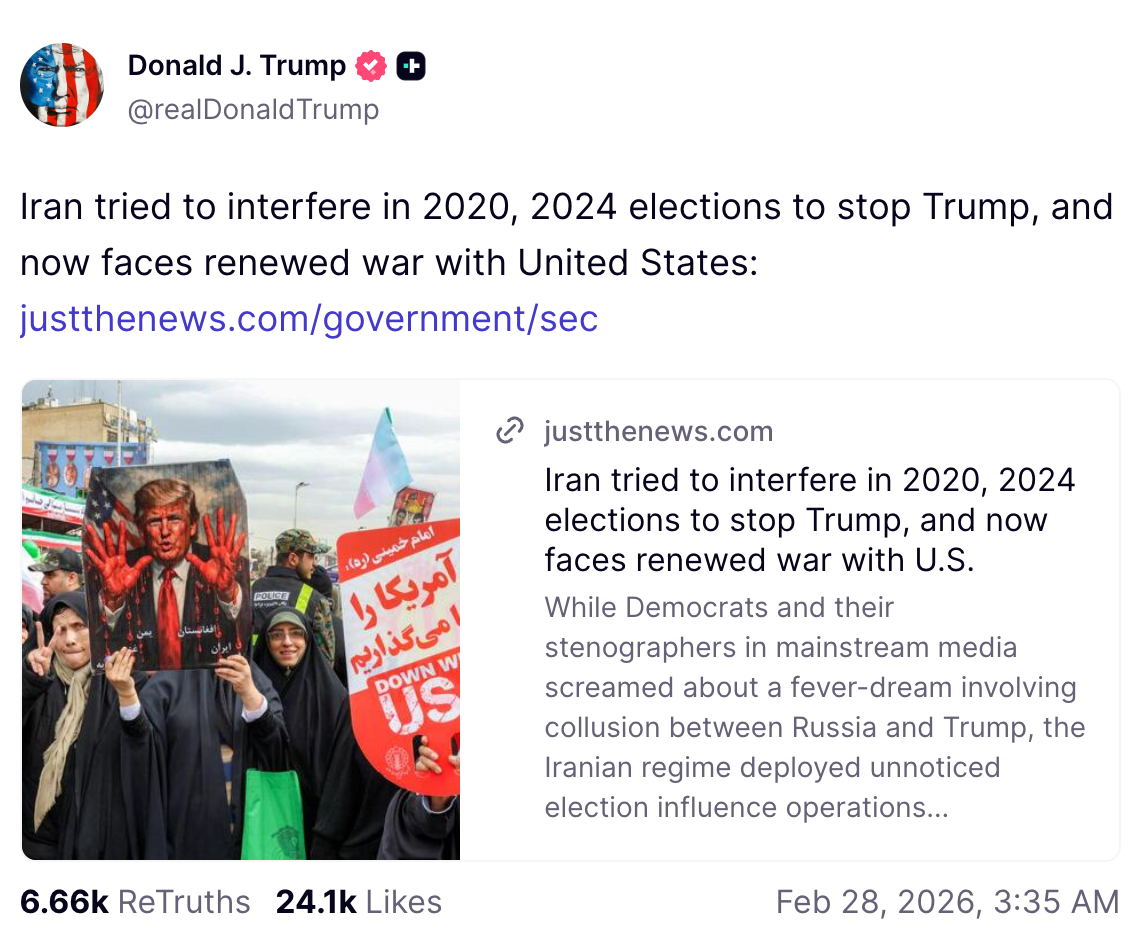The width and height of the screenshot is (1142, 930).
Task: Click the dark Truth+ subscriber badge
Action: tap(410, 65)
